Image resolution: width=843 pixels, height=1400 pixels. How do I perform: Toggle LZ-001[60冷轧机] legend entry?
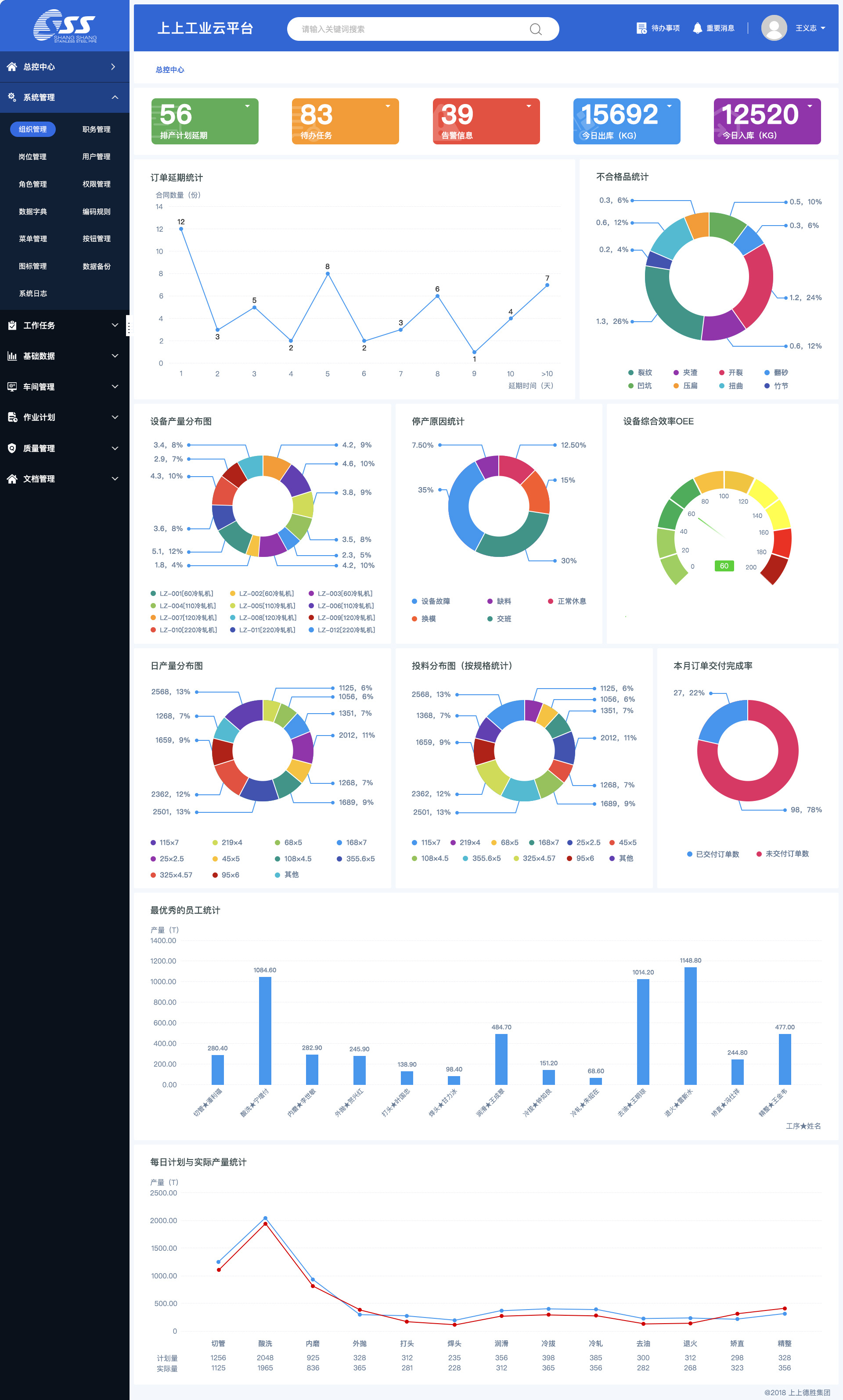point(182,593)
